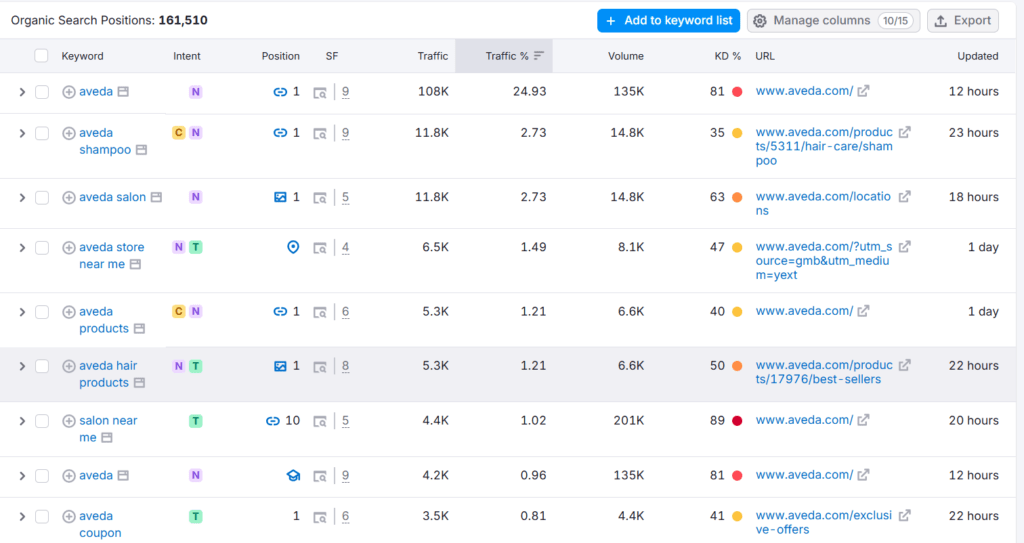Click the plus icon beside aveda products
Image resolution: width=1024 pixels, height=543 pixels.
69,312
